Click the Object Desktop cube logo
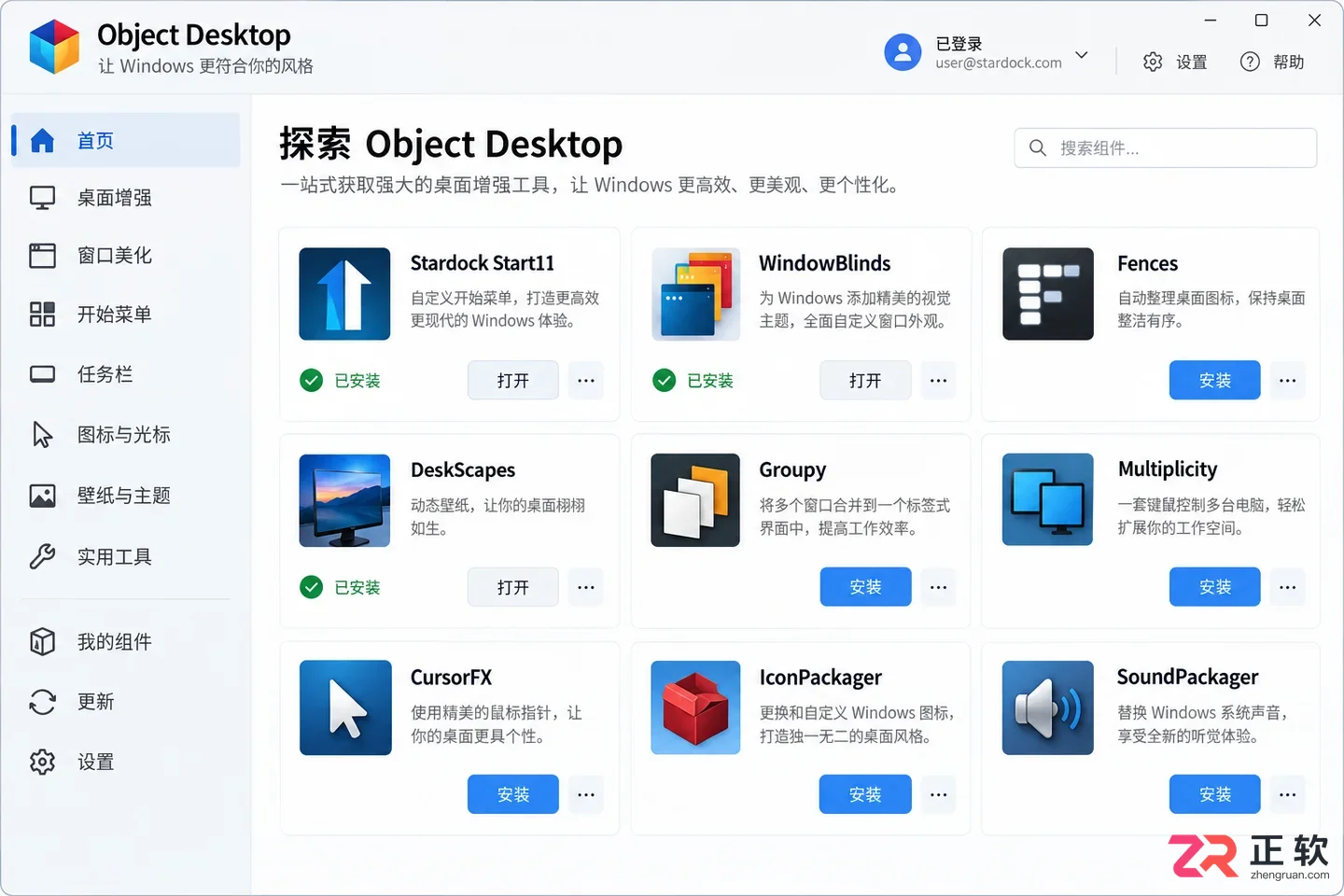This screenshot has height=896, width=1344. (54, 47)
